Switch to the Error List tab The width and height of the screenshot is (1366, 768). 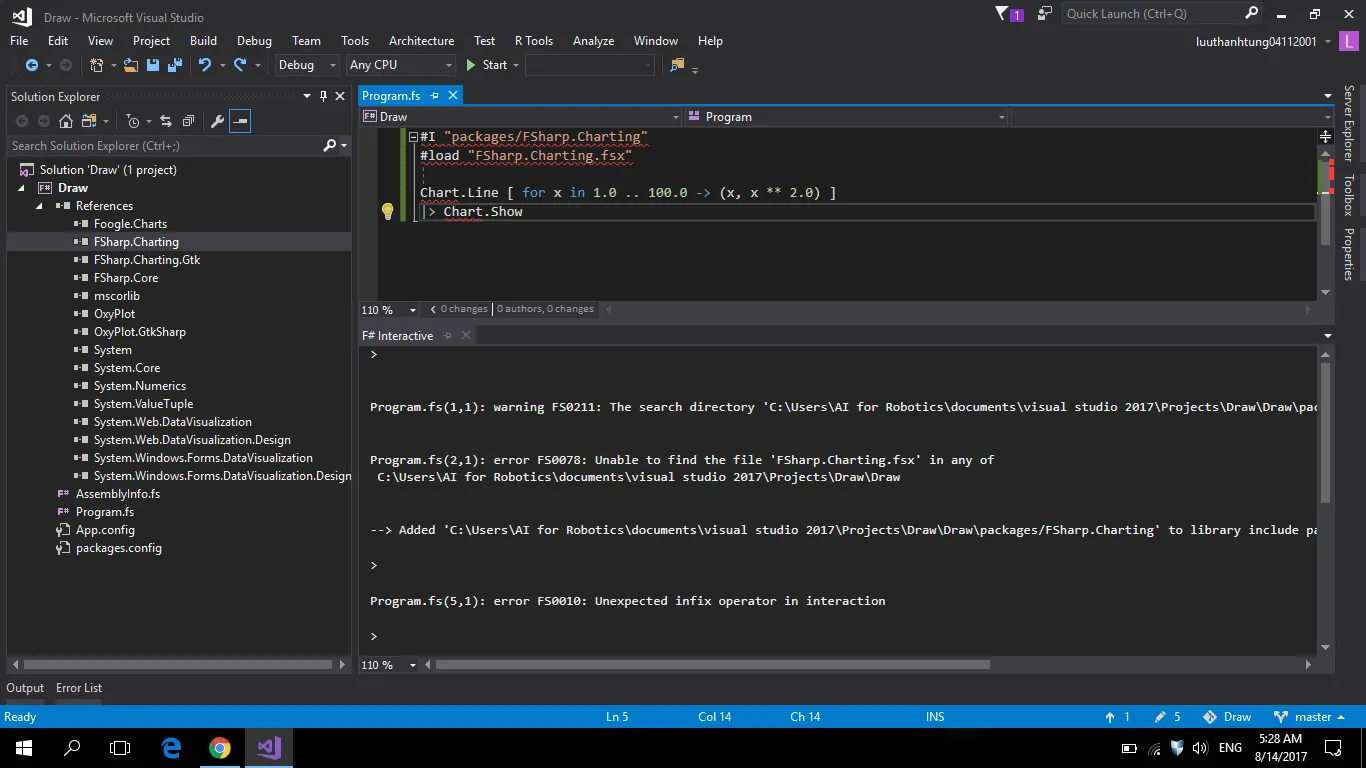click(79, 688)
